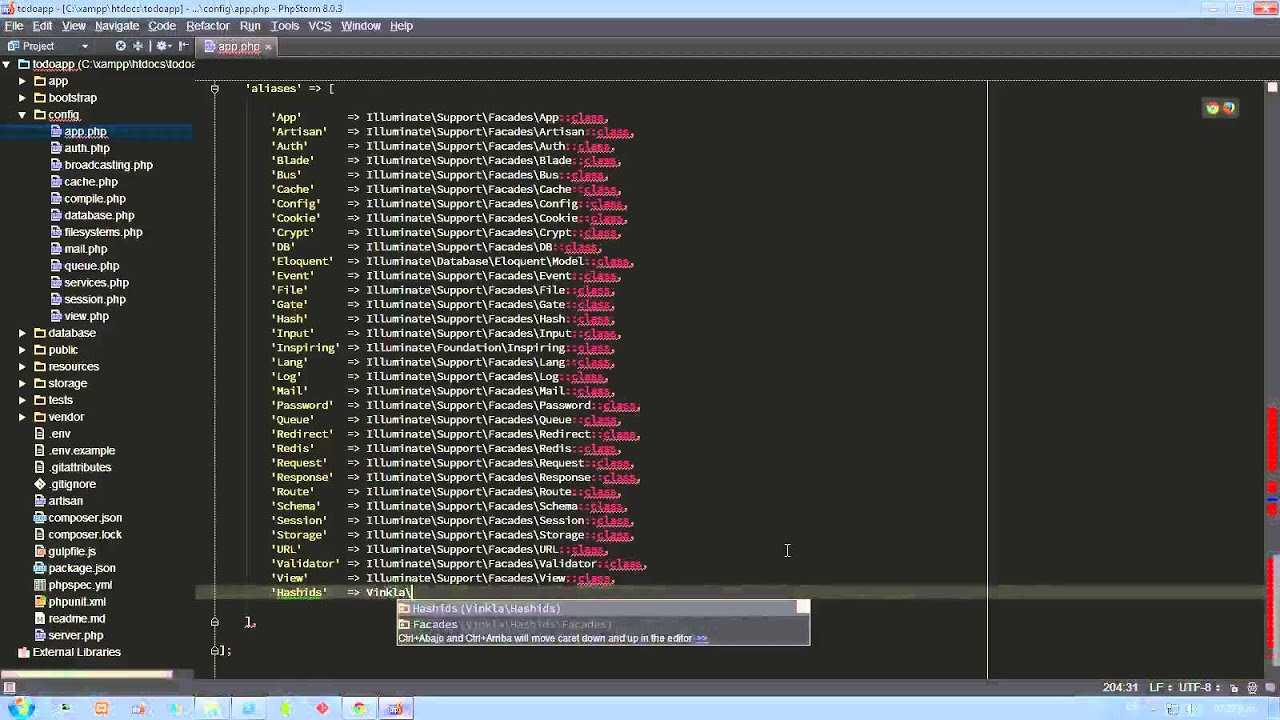The height and width of the screenshot is (720, 1280).
Task: Select phpunit.xml in the project tree
Action: [77, 602]
